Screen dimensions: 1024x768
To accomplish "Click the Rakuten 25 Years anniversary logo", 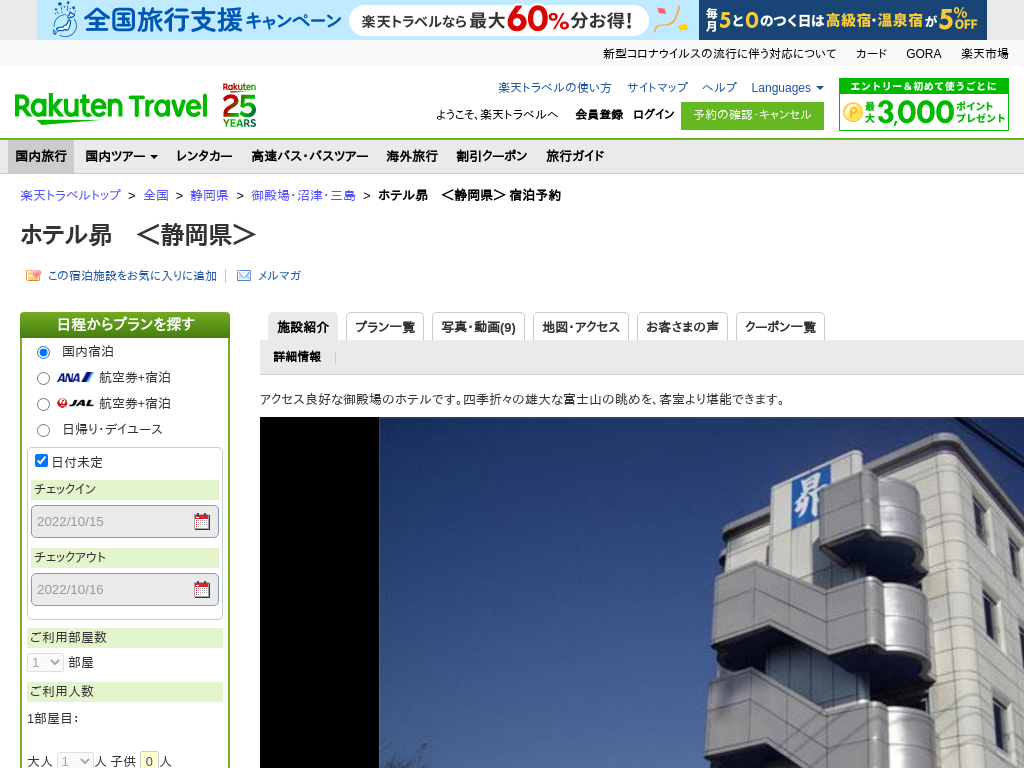I will pos(239,105).
